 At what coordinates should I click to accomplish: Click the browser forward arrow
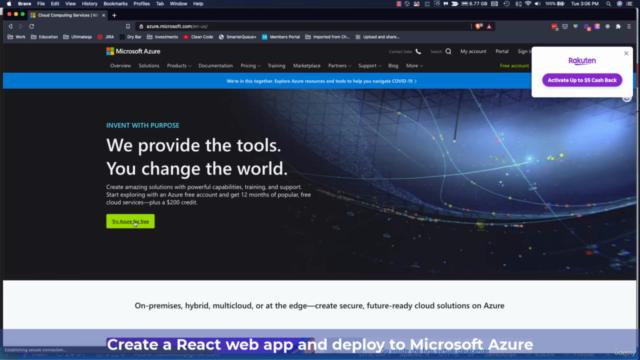point(21,26)
